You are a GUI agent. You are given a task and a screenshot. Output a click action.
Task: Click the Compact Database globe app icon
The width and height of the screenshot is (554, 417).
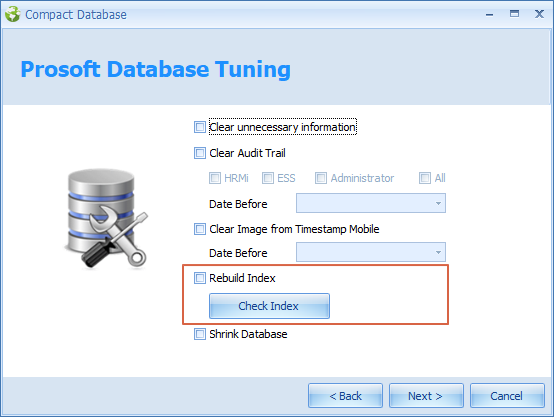13,14
